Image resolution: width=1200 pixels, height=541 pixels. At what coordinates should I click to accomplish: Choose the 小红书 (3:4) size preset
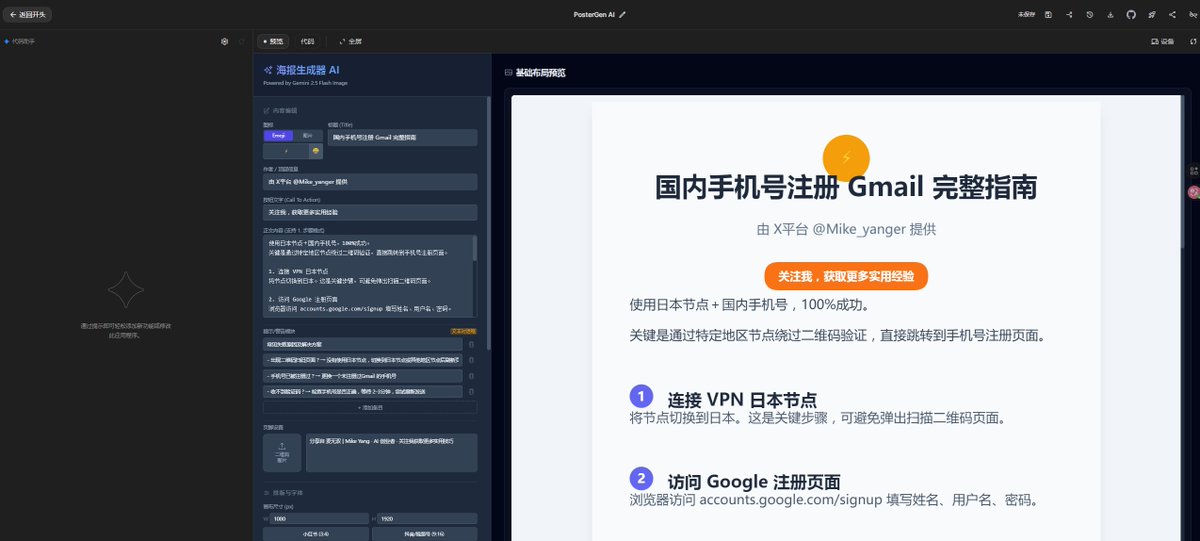[315, 534]
